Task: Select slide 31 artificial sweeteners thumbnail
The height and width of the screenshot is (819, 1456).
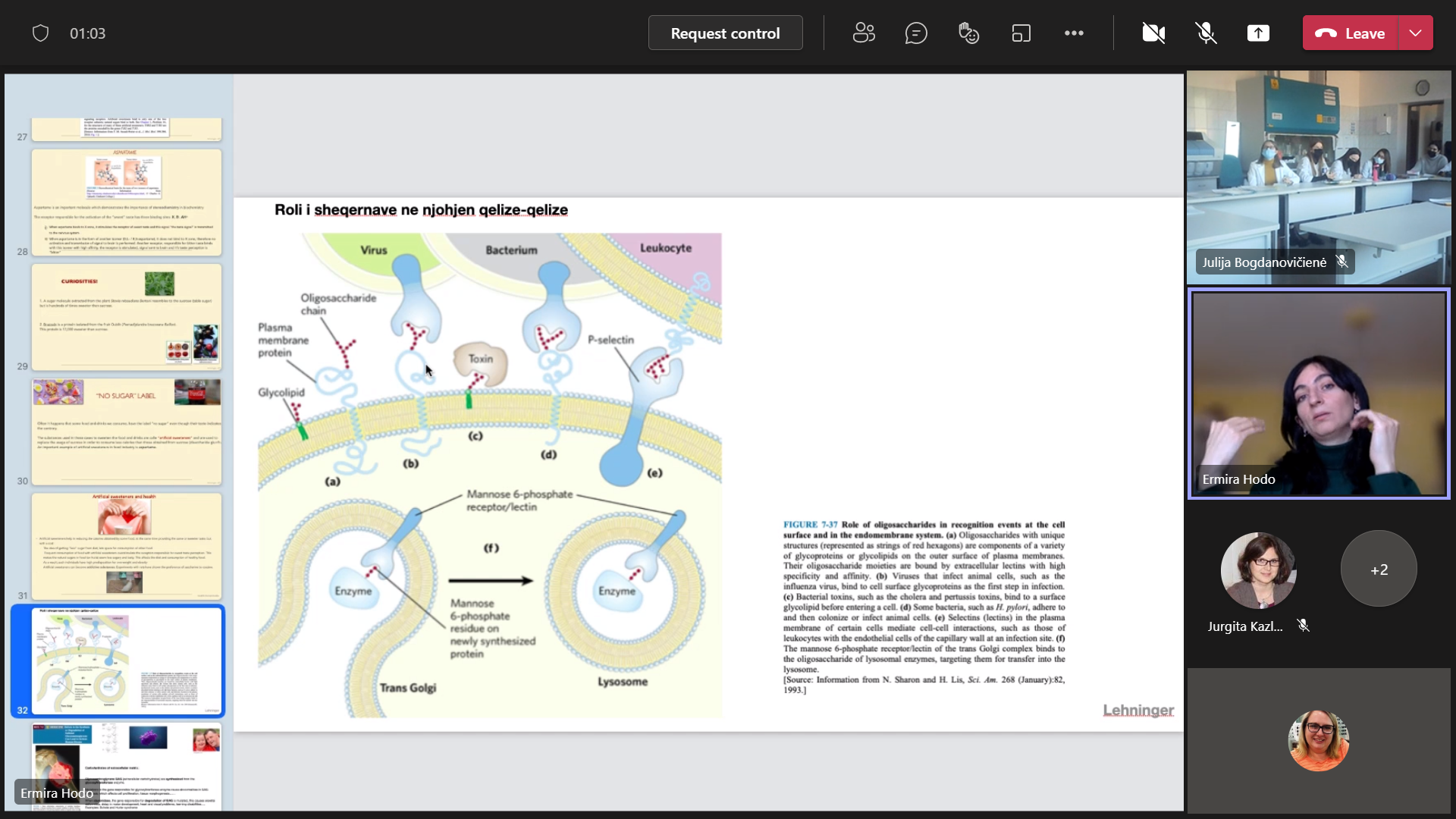Action: 127,546
